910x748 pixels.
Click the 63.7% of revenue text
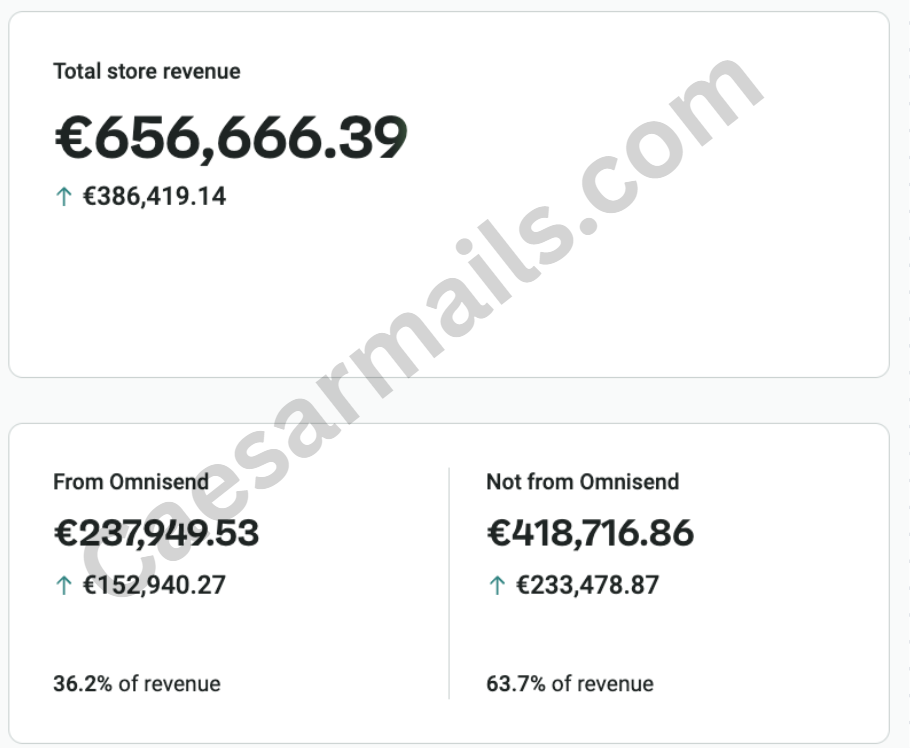pos(570,684)
